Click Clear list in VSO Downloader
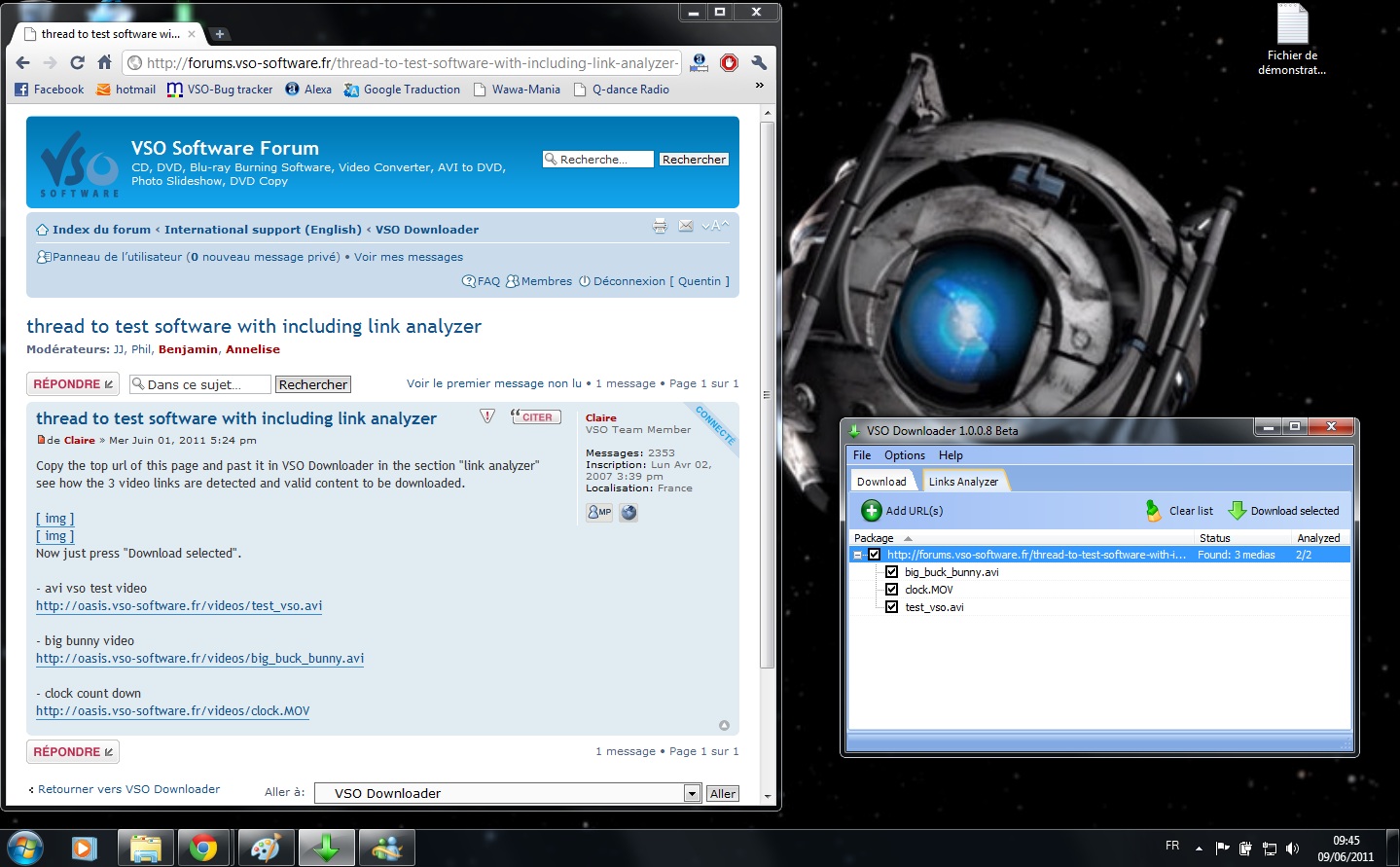The width and height of the screenshot is (1400, 867). tap(1179, 511)
